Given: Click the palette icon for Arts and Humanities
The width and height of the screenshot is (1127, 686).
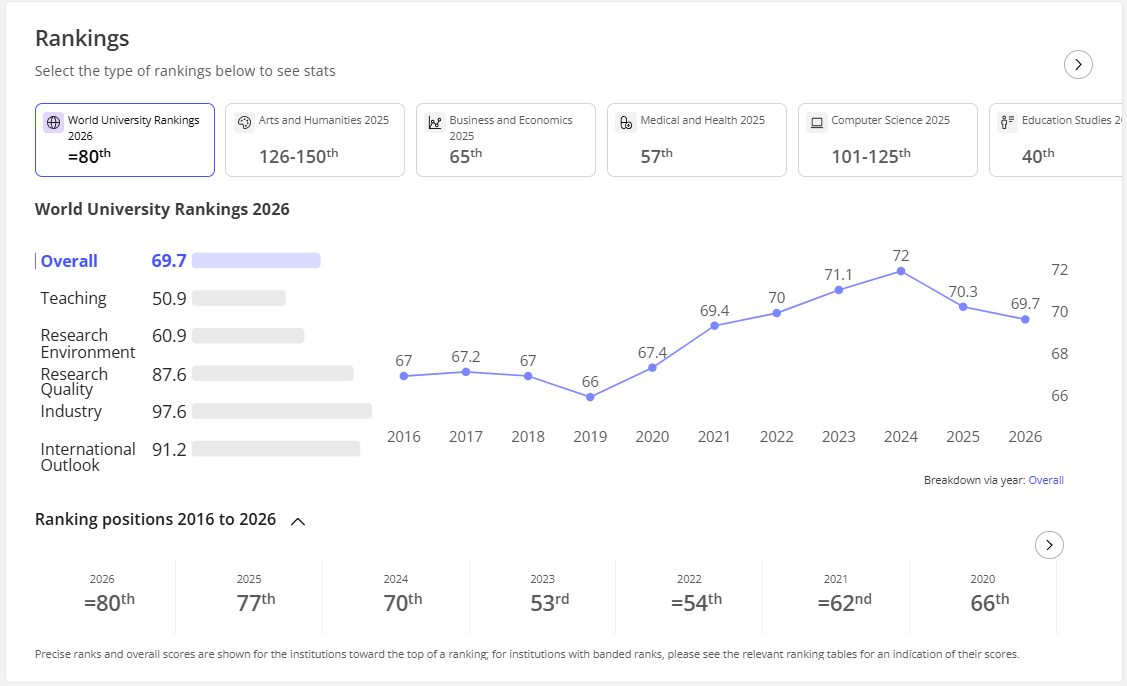Looking at the screenshot, I should (244, 122).
